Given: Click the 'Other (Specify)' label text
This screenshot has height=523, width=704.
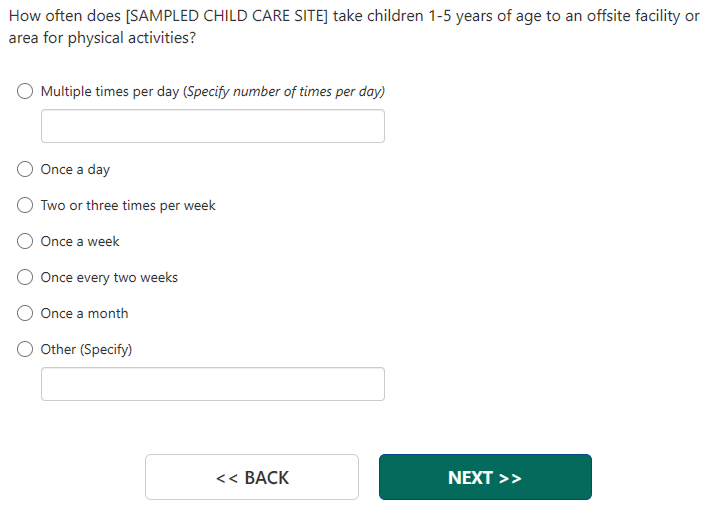Looking at the screenshot, I should (x=86, y=349).
